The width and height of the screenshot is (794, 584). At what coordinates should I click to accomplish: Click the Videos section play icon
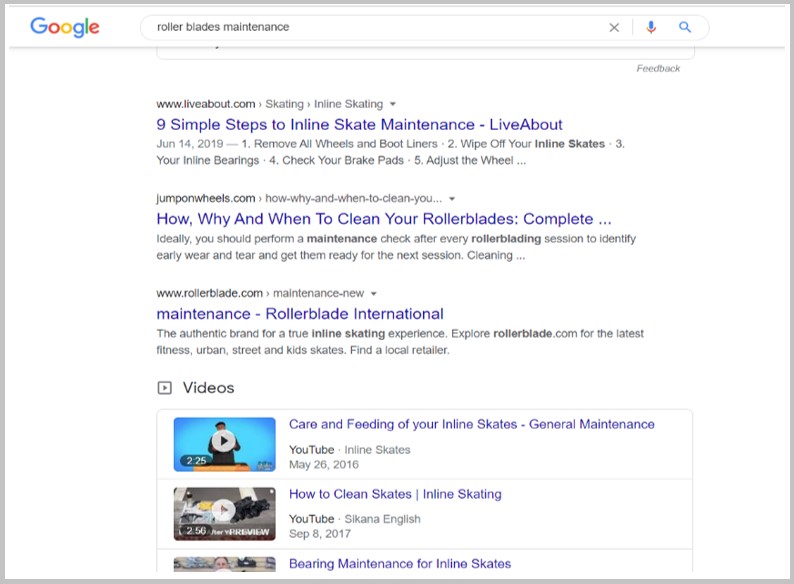[165, 388]
